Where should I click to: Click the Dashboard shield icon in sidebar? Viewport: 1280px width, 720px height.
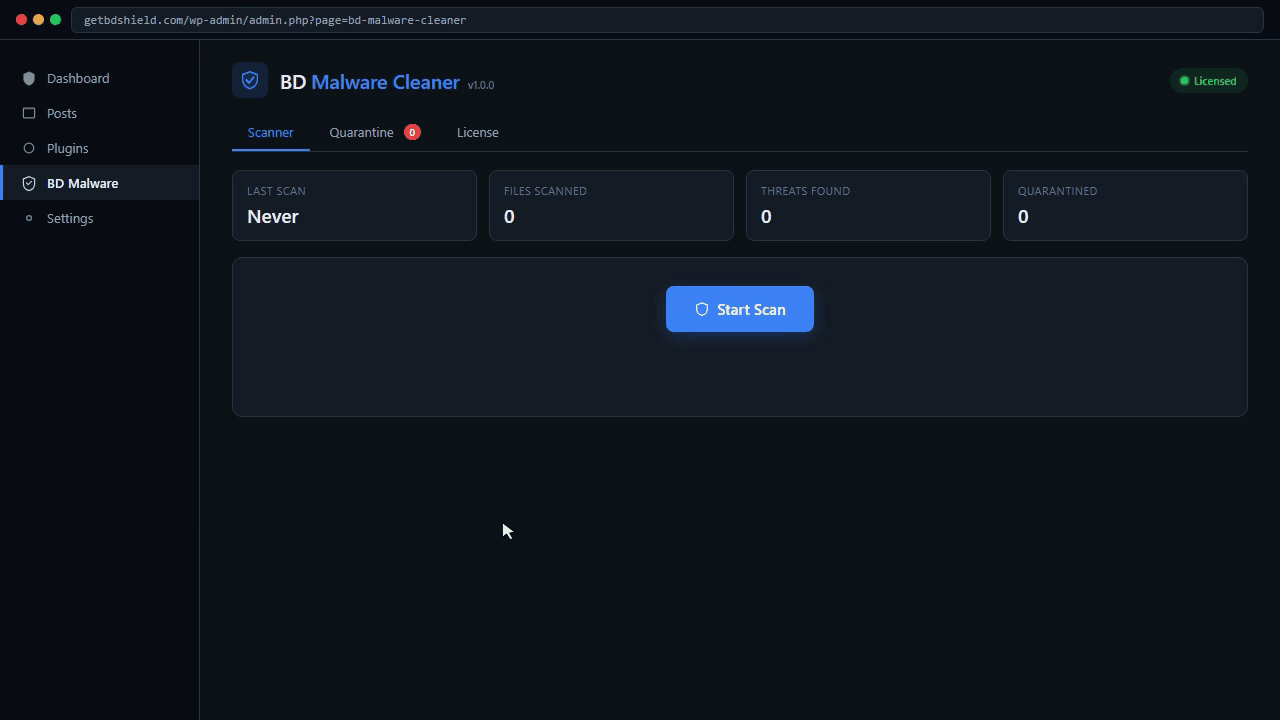click(29, 78)
